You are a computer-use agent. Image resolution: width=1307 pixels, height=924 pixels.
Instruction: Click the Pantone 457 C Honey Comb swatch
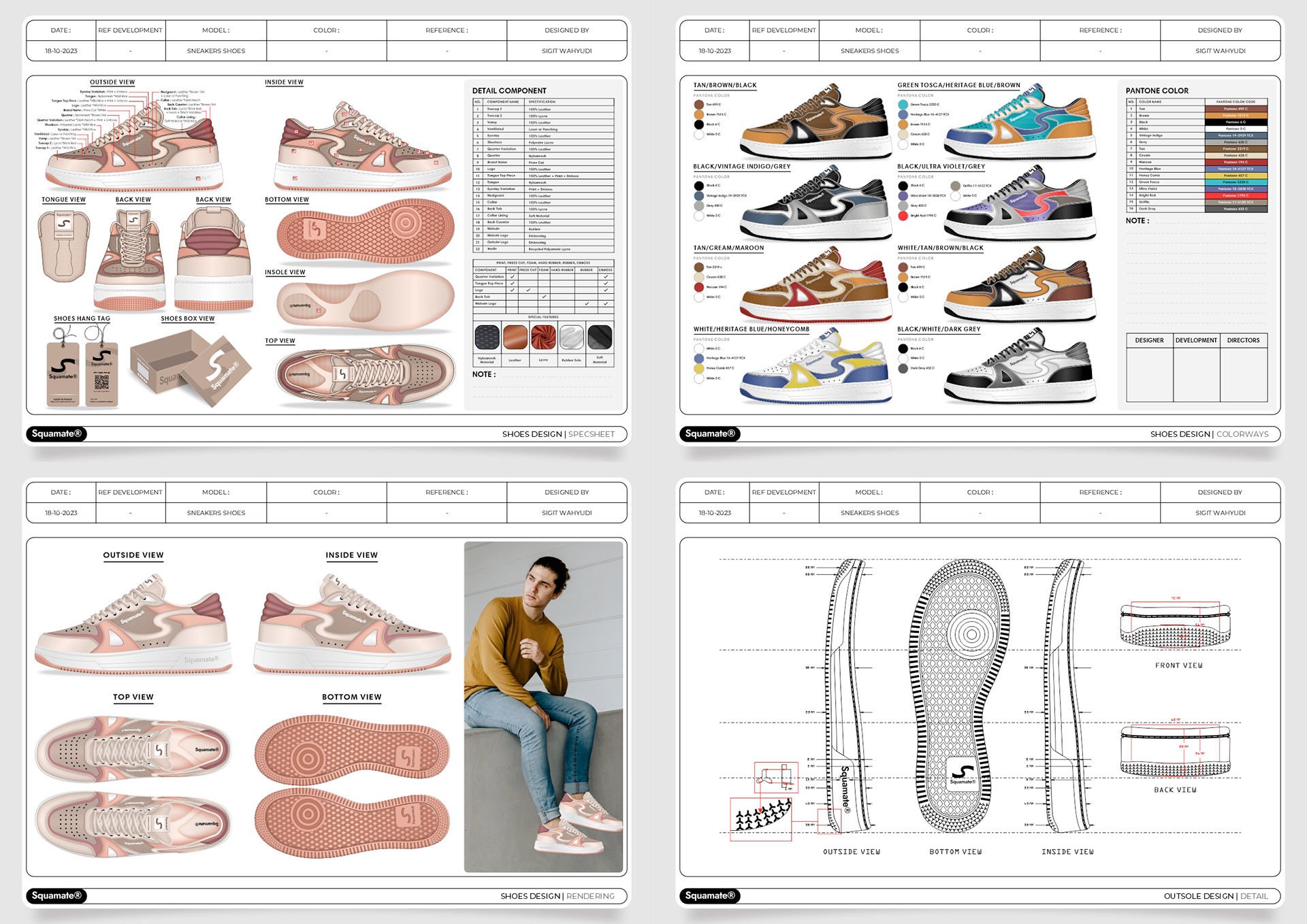tap(1236, 176)
